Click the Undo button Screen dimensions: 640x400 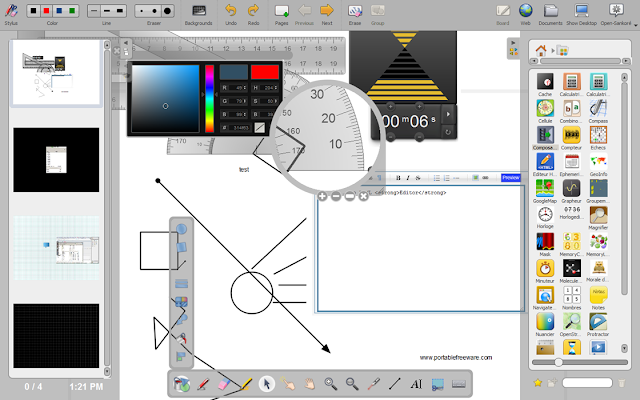[x=231, y=15]
